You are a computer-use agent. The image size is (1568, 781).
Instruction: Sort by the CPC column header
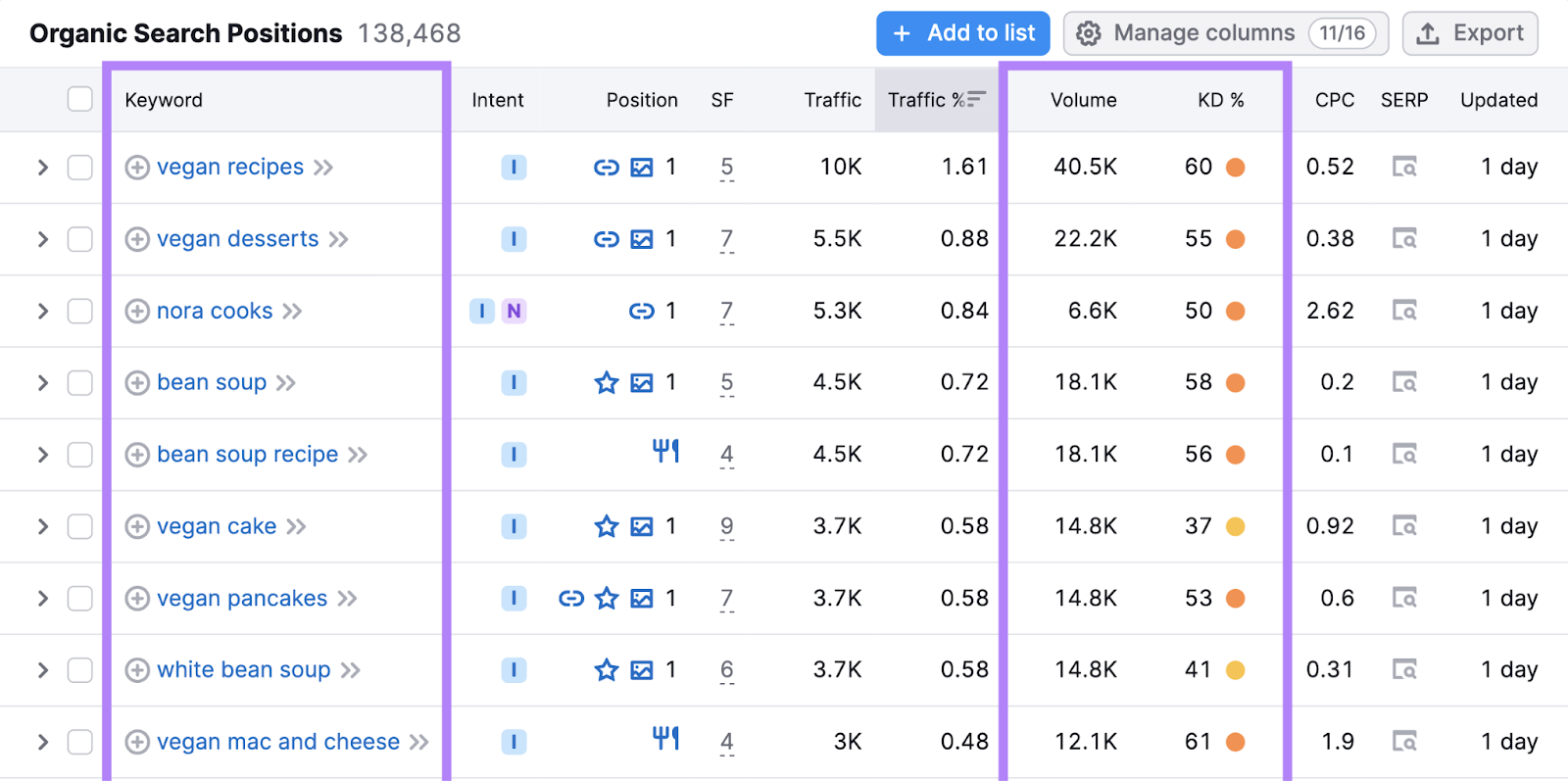(x=1335, y=100)
